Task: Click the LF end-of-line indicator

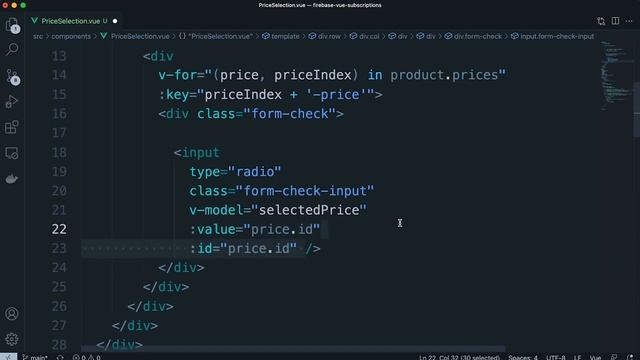Action: point(578,357)
